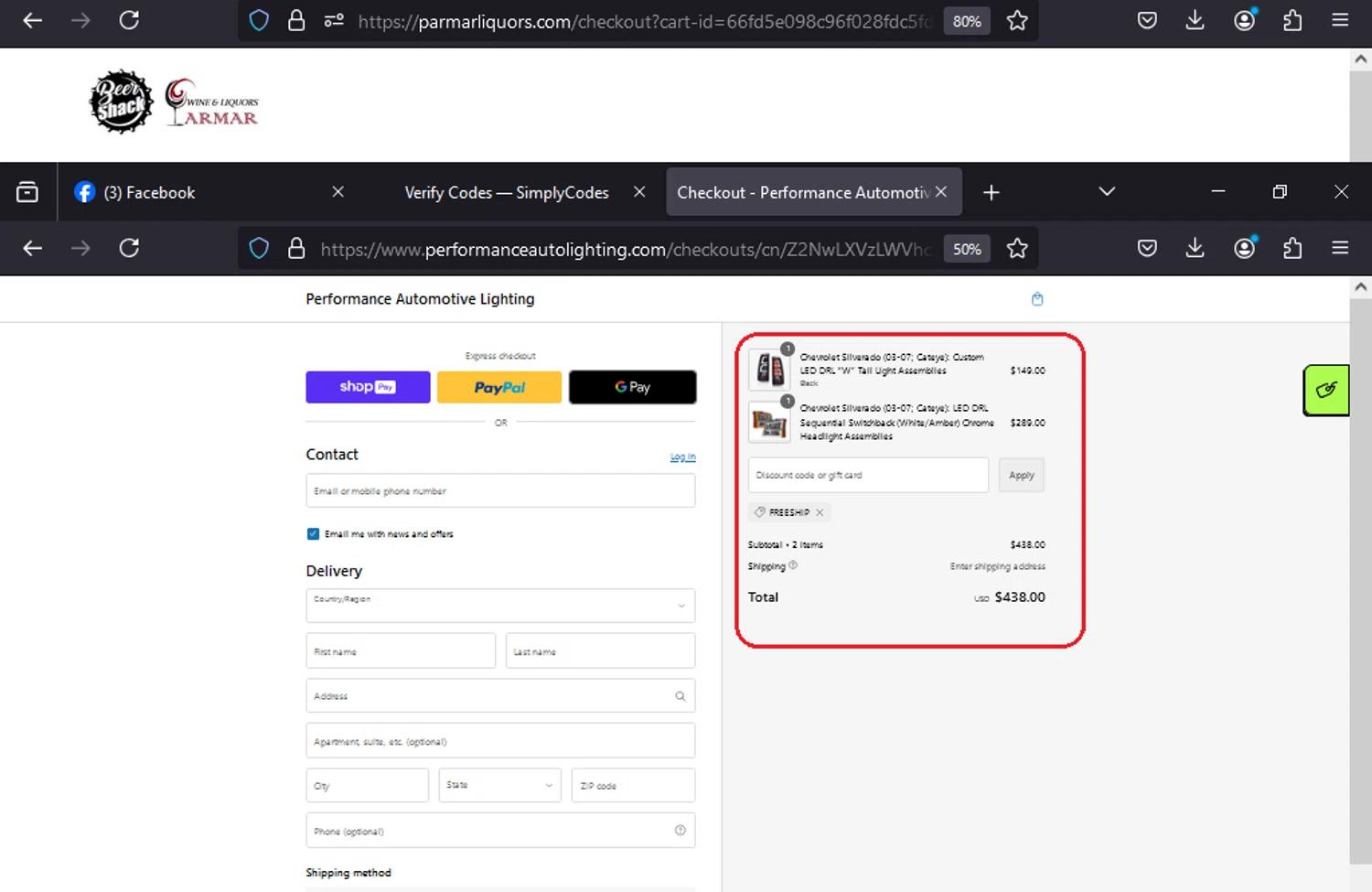Switch to Verify Codes SimplyCodes tab
Viewport: 1372px width, 892px height.
[x=506, y=192]
